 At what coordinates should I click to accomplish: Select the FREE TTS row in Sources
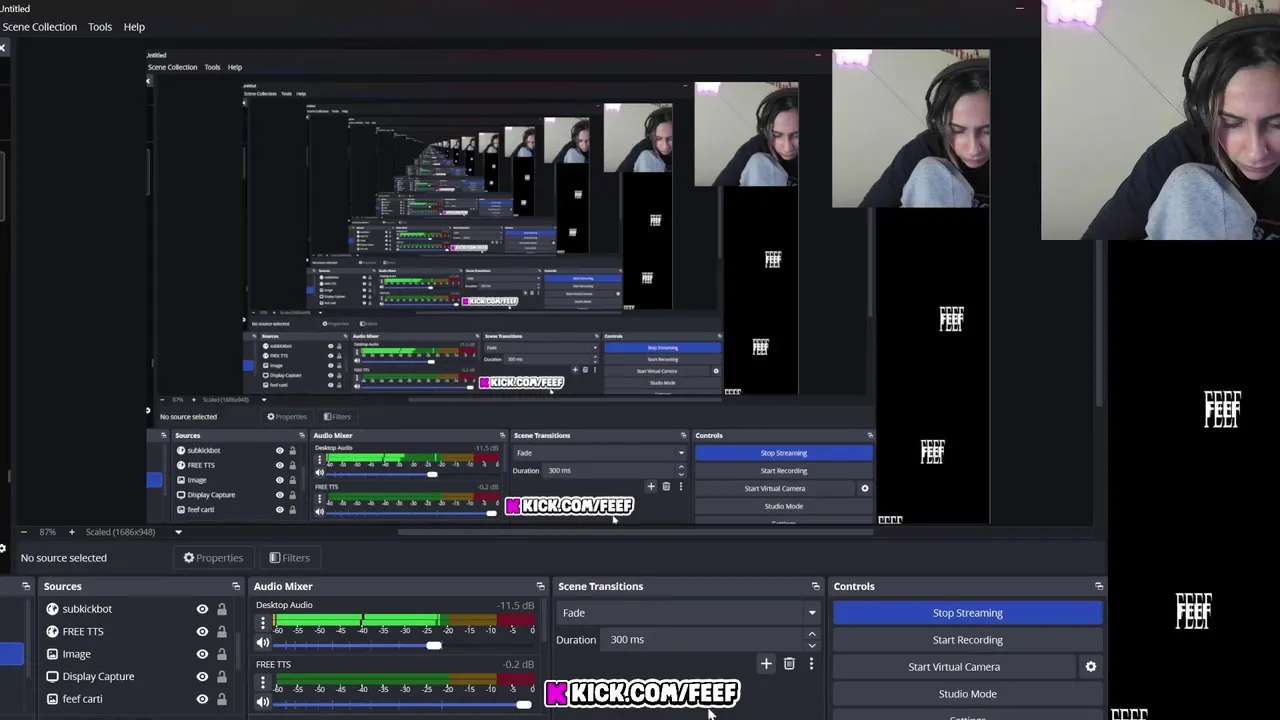135,631
